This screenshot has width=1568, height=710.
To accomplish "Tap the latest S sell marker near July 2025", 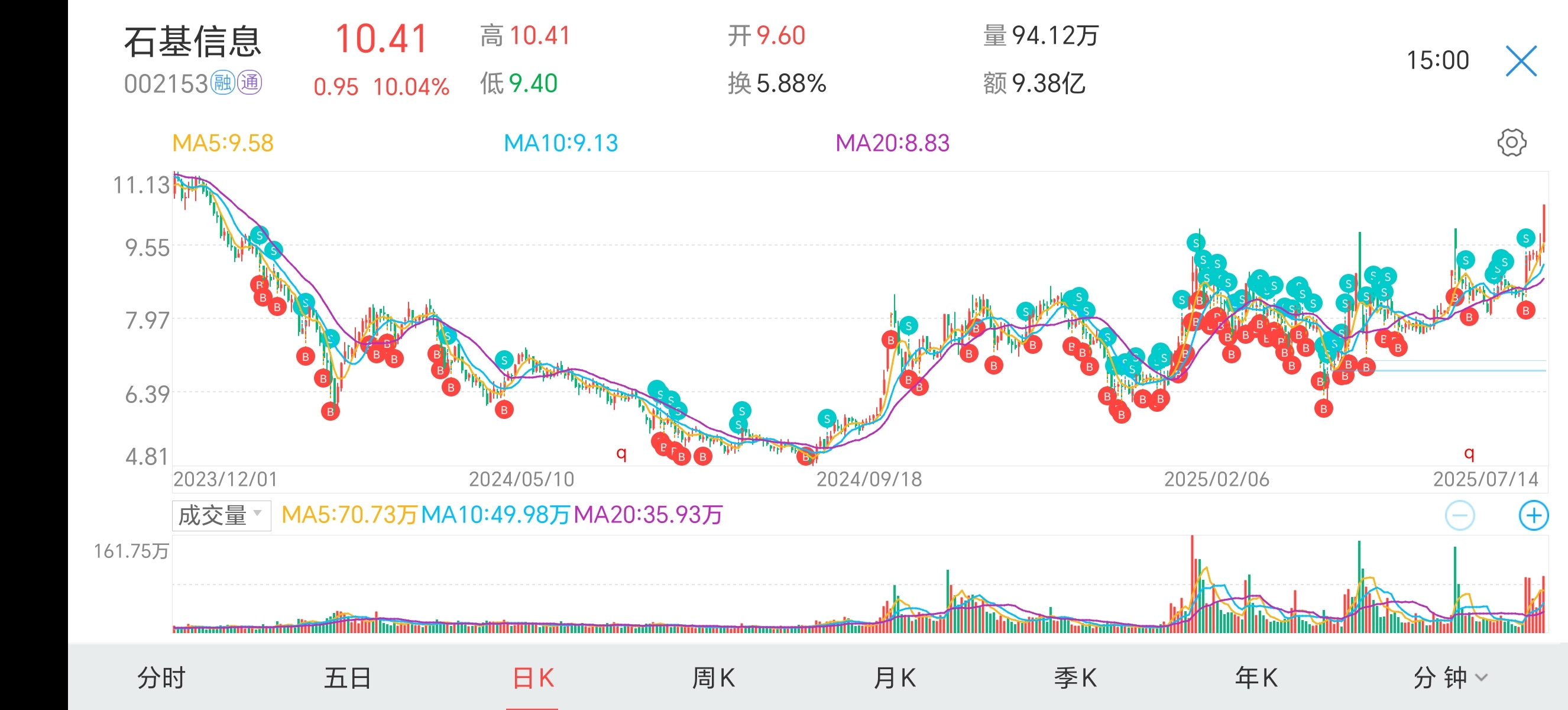I will 1525,238.
